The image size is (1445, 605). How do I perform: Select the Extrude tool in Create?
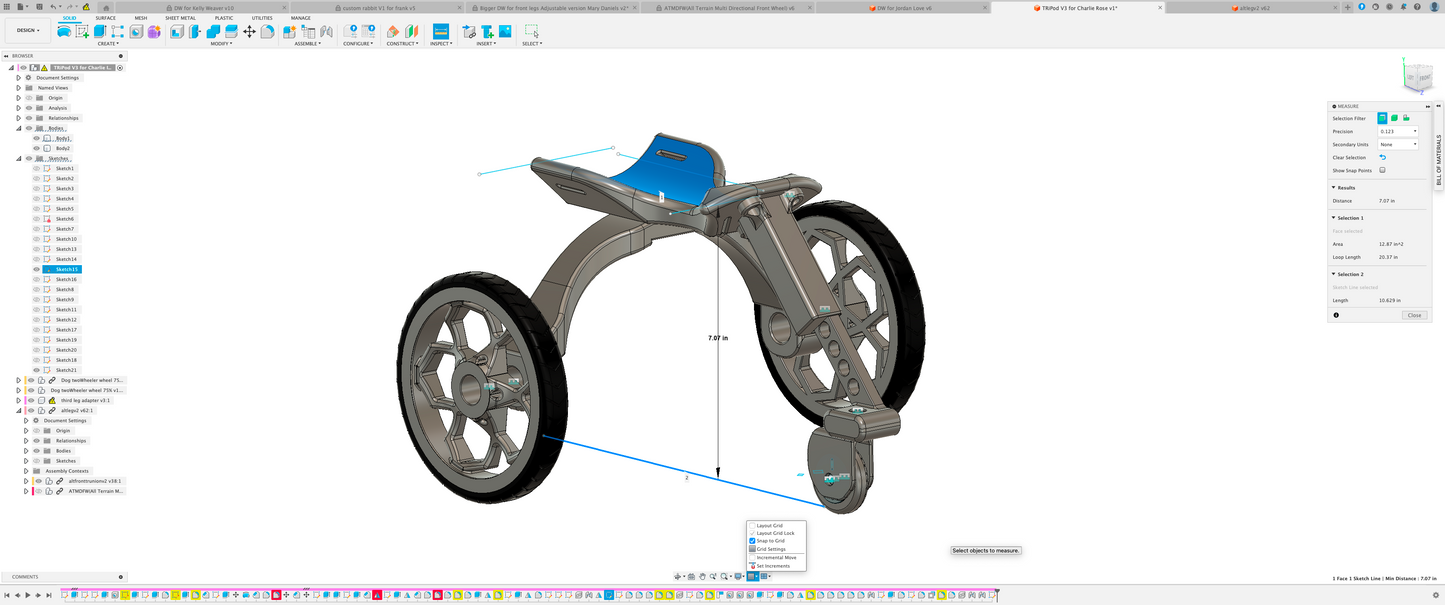[x=100, y=32]
